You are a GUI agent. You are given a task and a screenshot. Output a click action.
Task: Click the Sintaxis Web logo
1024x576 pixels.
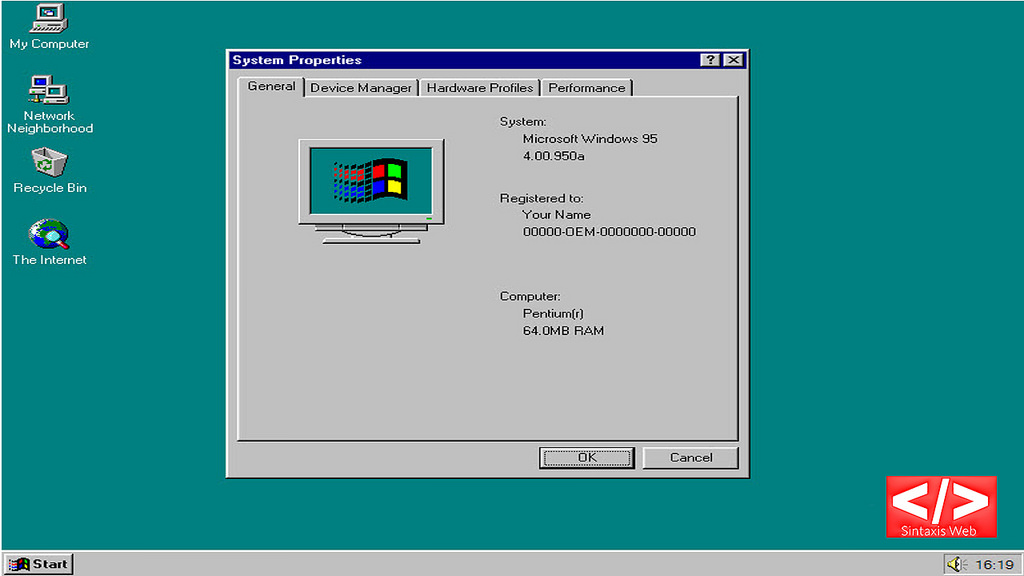pyautogui.click(x=941, y=506)
